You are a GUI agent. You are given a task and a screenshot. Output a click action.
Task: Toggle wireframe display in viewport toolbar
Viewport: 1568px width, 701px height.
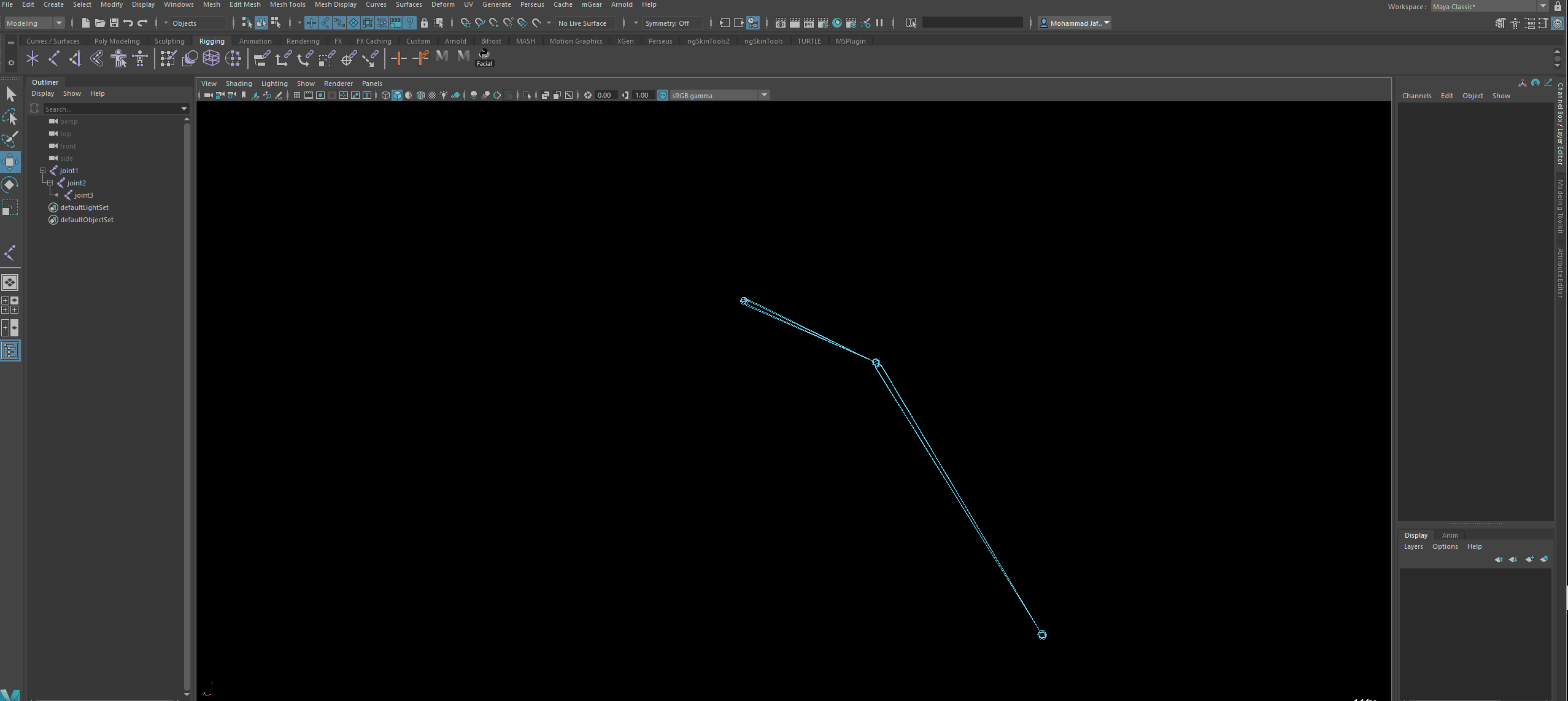(x=385, y=95)
